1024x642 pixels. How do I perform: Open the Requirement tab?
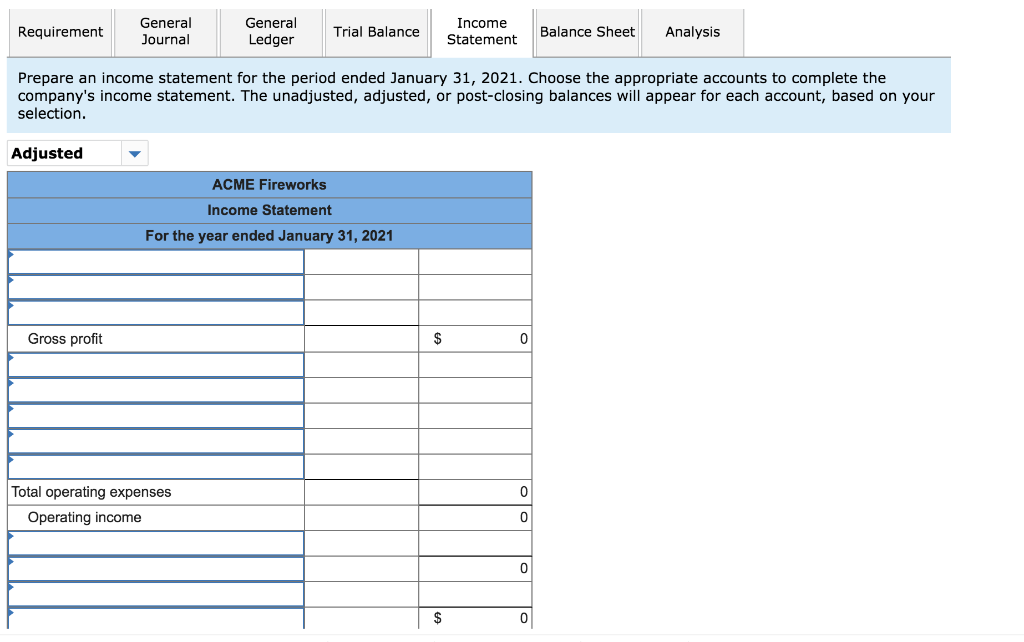tap(60, 32)
